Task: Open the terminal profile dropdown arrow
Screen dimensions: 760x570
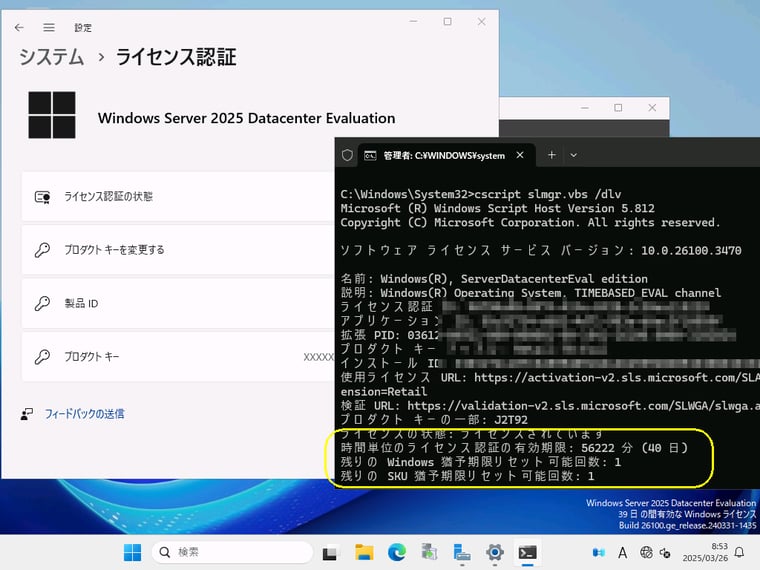Action: pos(574,156)
